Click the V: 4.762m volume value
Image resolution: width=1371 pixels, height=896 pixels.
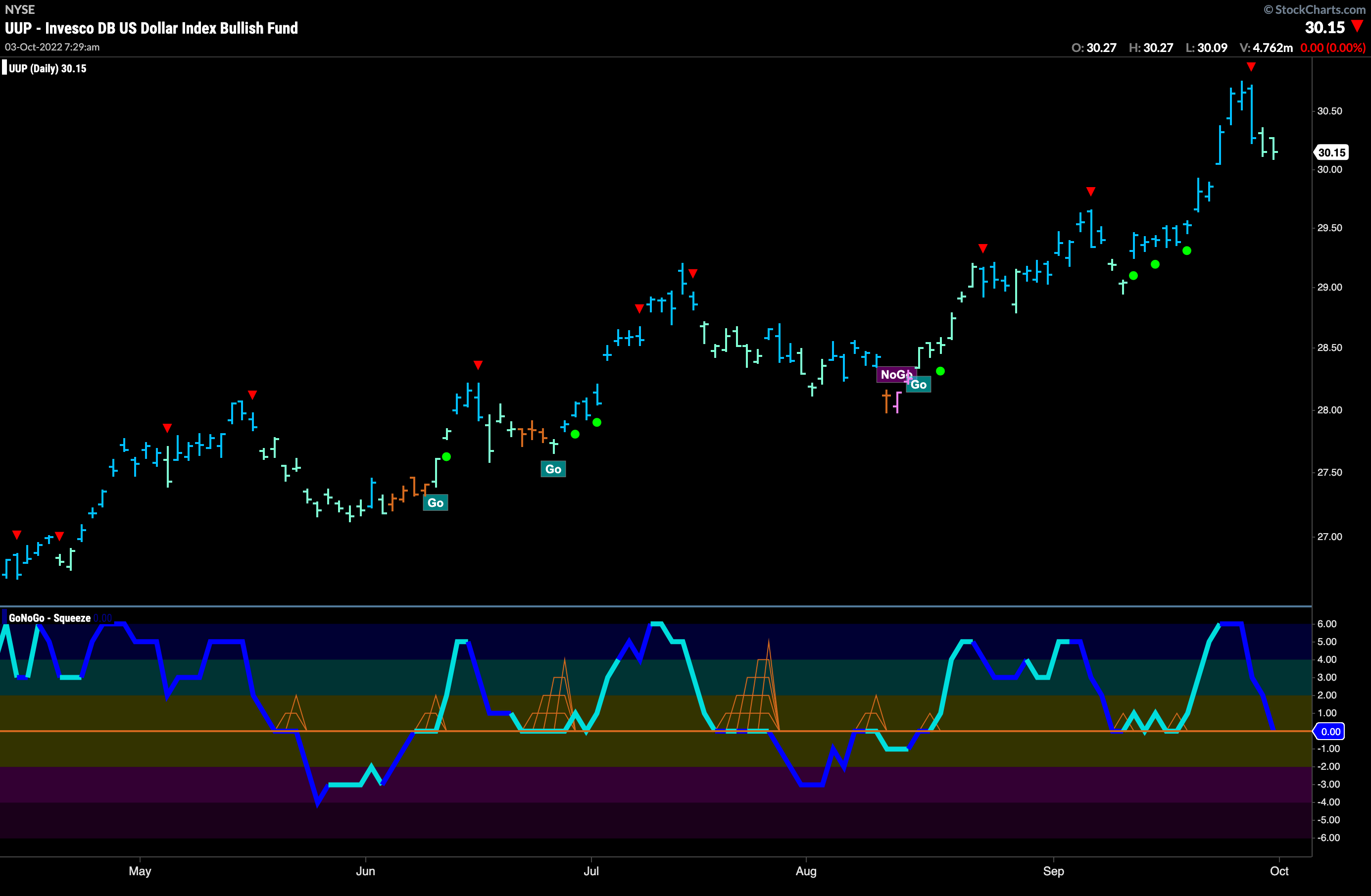coord(1266,48)
